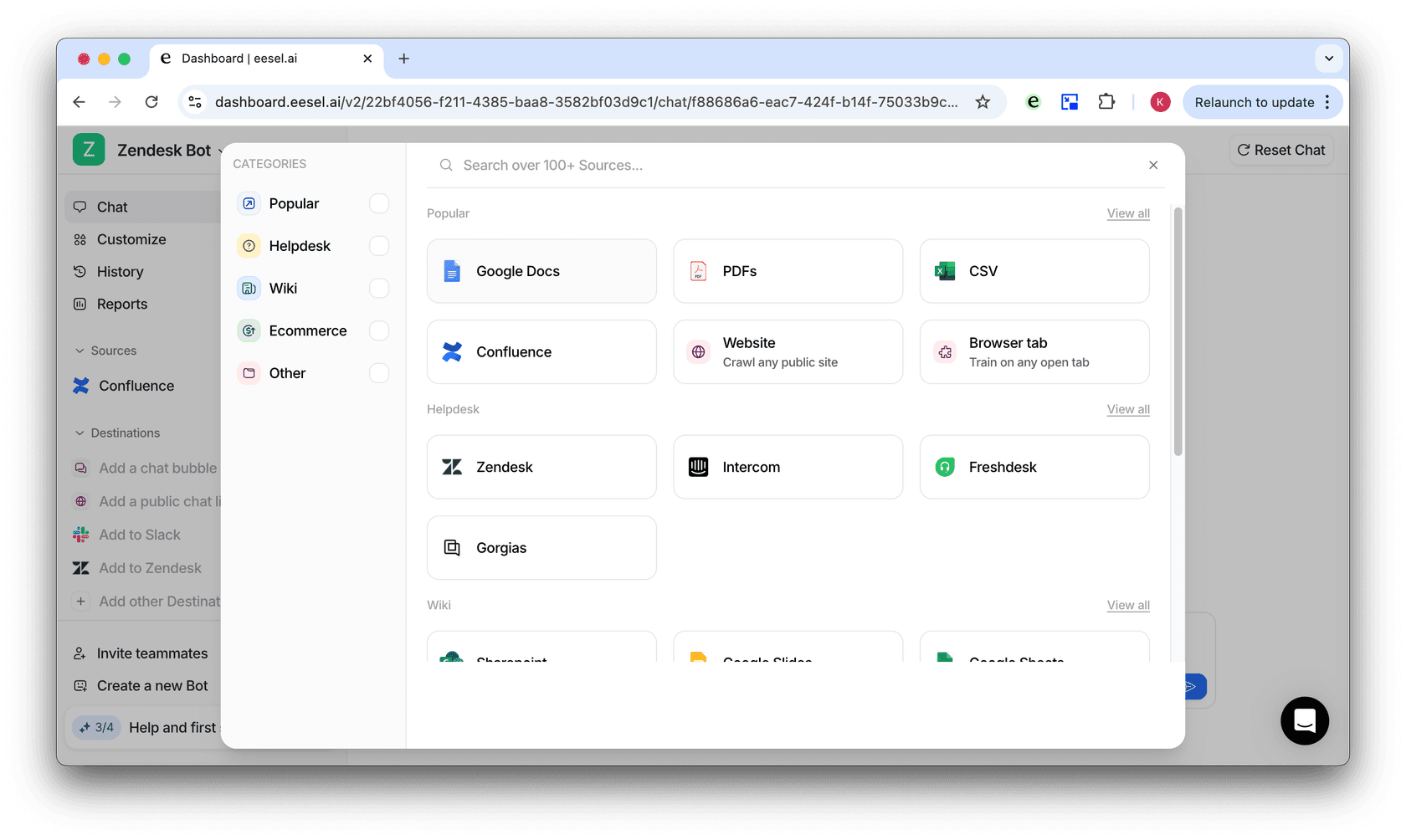Check the Popular category checkbox
The width and height of the screenshot is (1406, 840).
point(379,203)
